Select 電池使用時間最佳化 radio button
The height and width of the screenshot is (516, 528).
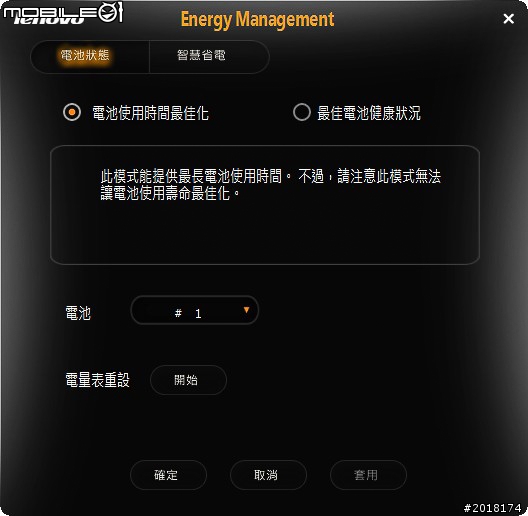pos(72,112)
